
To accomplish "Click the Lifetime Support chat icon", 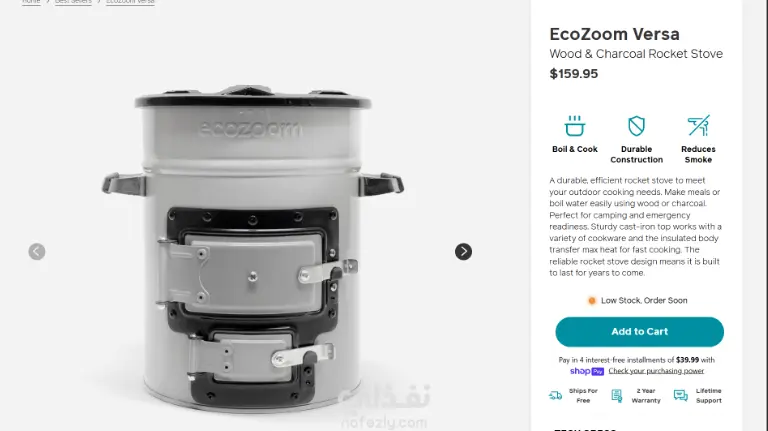I will pyautogui.click(x=680, y=396).
